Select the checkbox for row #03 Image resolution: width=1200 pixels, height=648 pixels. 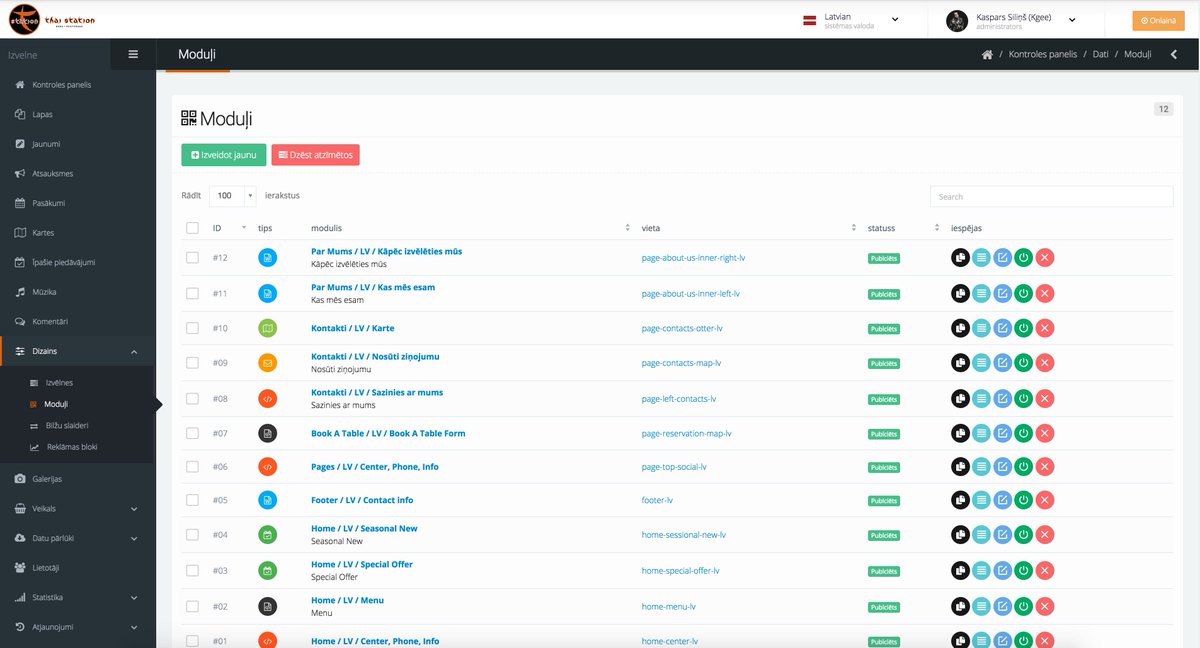[x=192, y=571]
